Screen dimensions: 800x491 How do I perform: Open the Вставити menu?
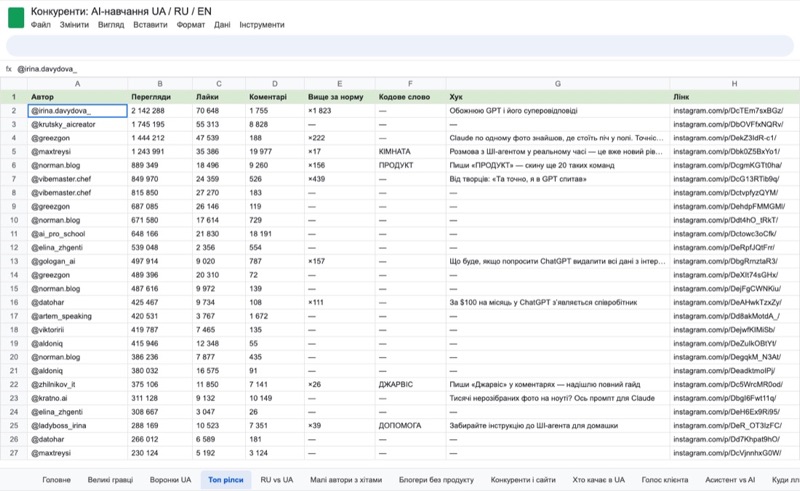150,24
